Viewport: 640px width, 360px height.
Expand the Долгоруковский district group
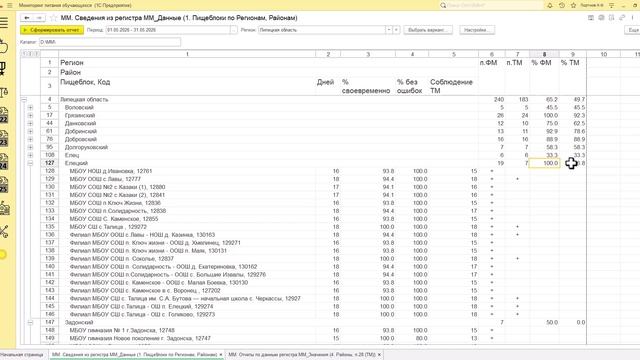(x=30, y=147)
